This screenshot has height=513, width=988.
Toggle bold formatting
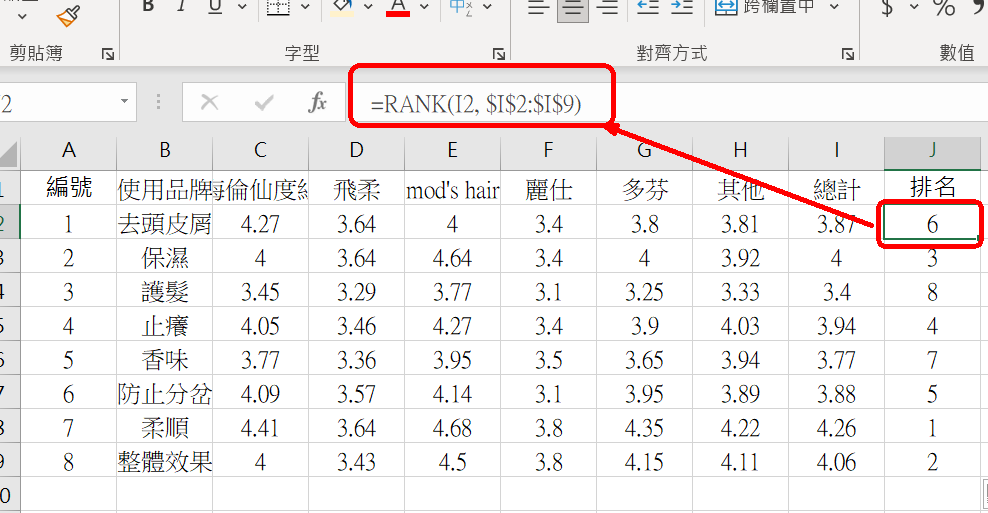[x=148, y=8]
